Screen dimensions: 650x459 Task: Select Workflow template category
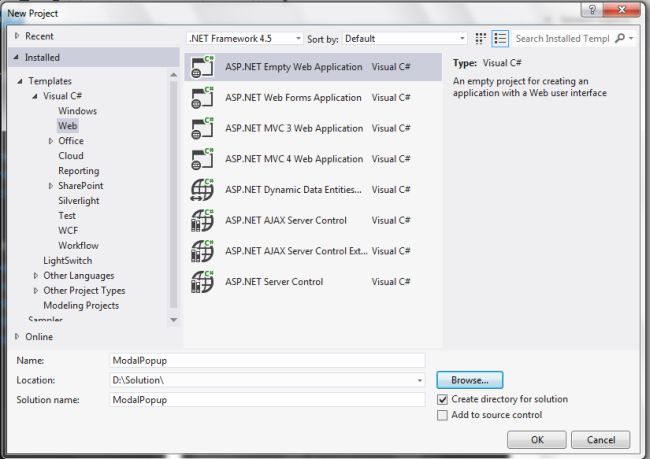(x=78, y=245)
